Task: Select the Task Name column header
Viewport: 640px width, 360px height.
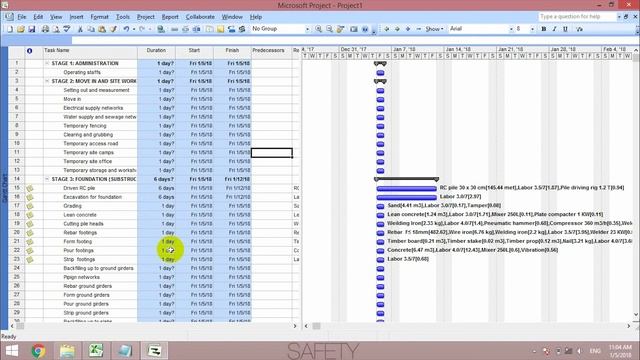Action: point(90,52)
